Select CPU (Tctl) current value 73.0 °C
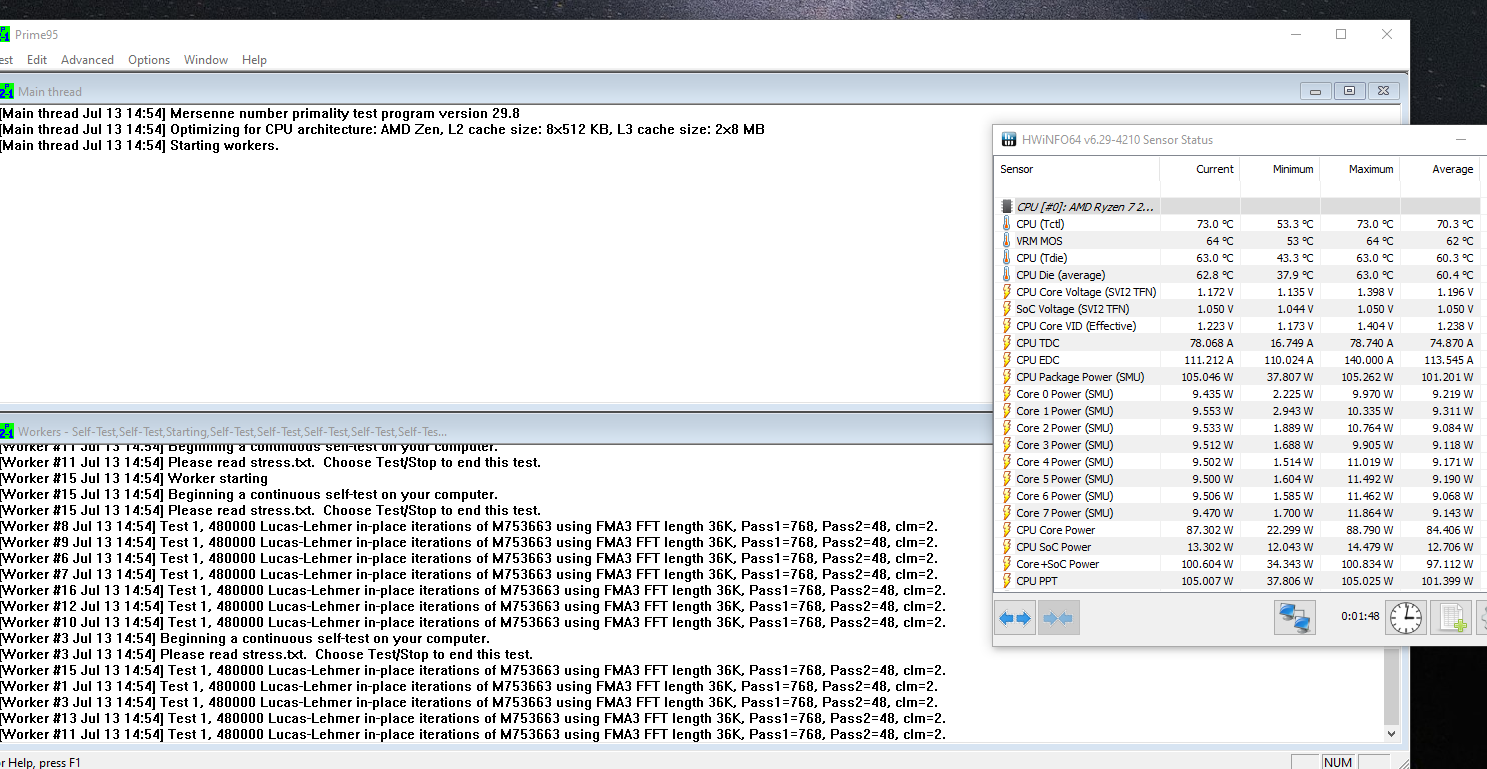 [x=1215, y=224]
